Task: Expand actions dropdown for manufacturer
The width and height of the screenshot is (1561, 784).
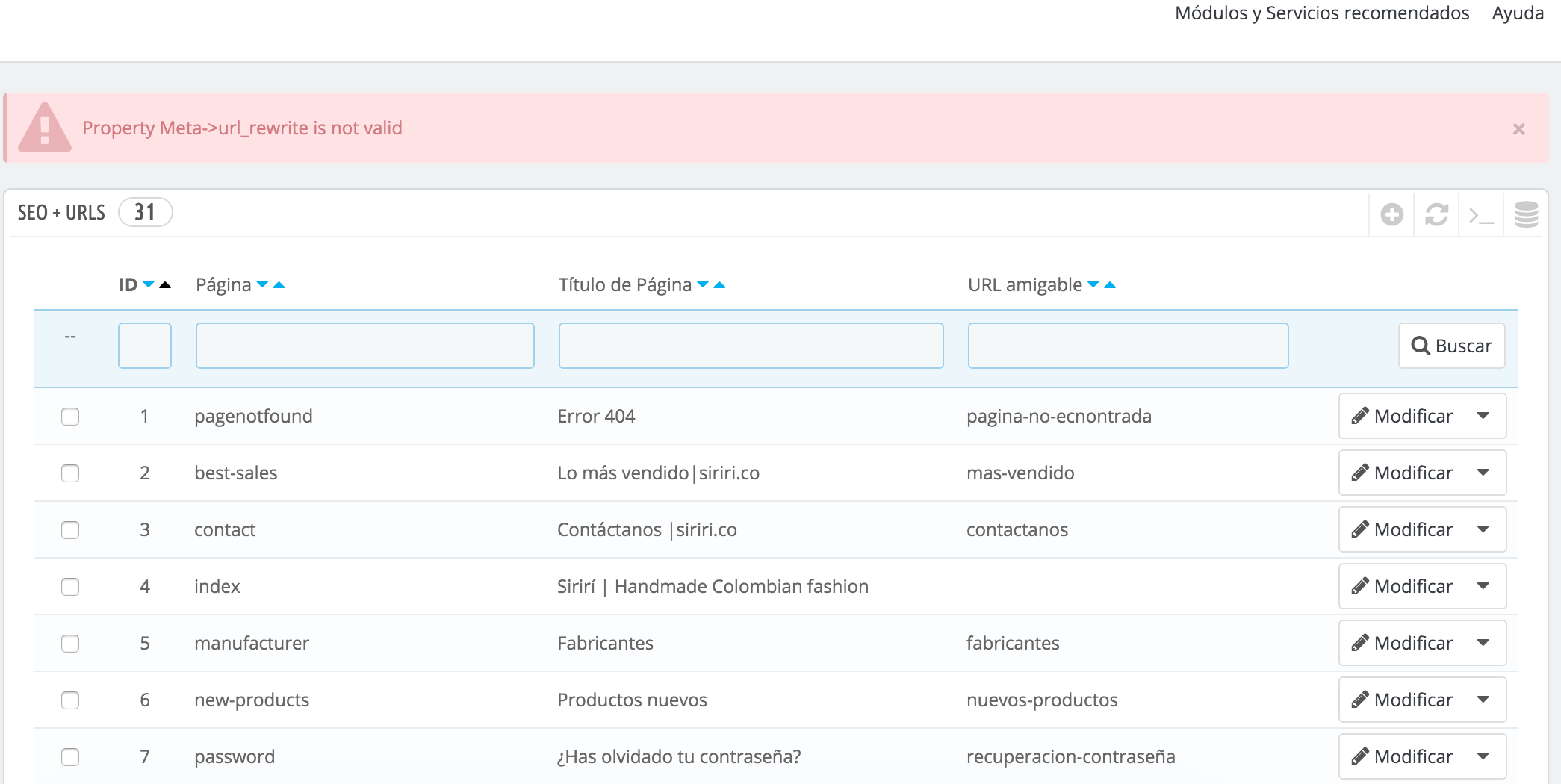Action: point(1483,643)
